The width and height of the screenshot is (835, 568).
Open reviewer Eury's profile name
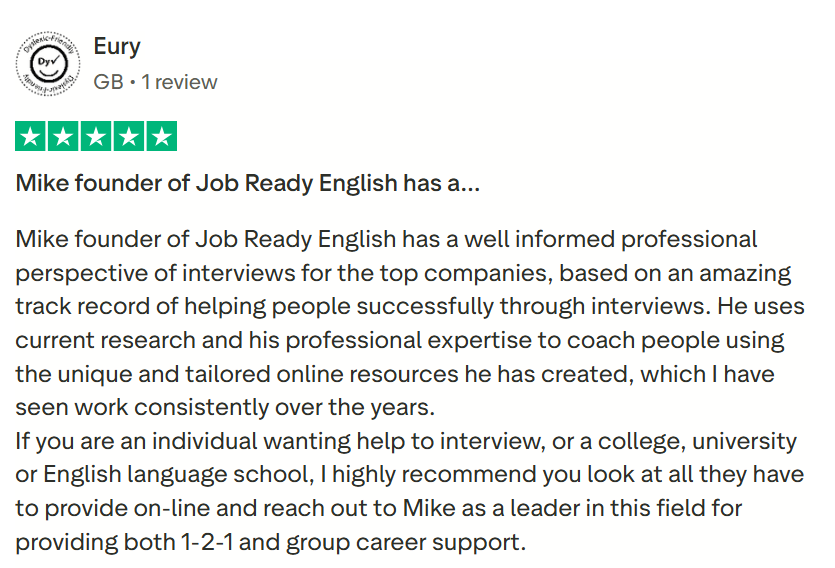[x=116, y=46]
